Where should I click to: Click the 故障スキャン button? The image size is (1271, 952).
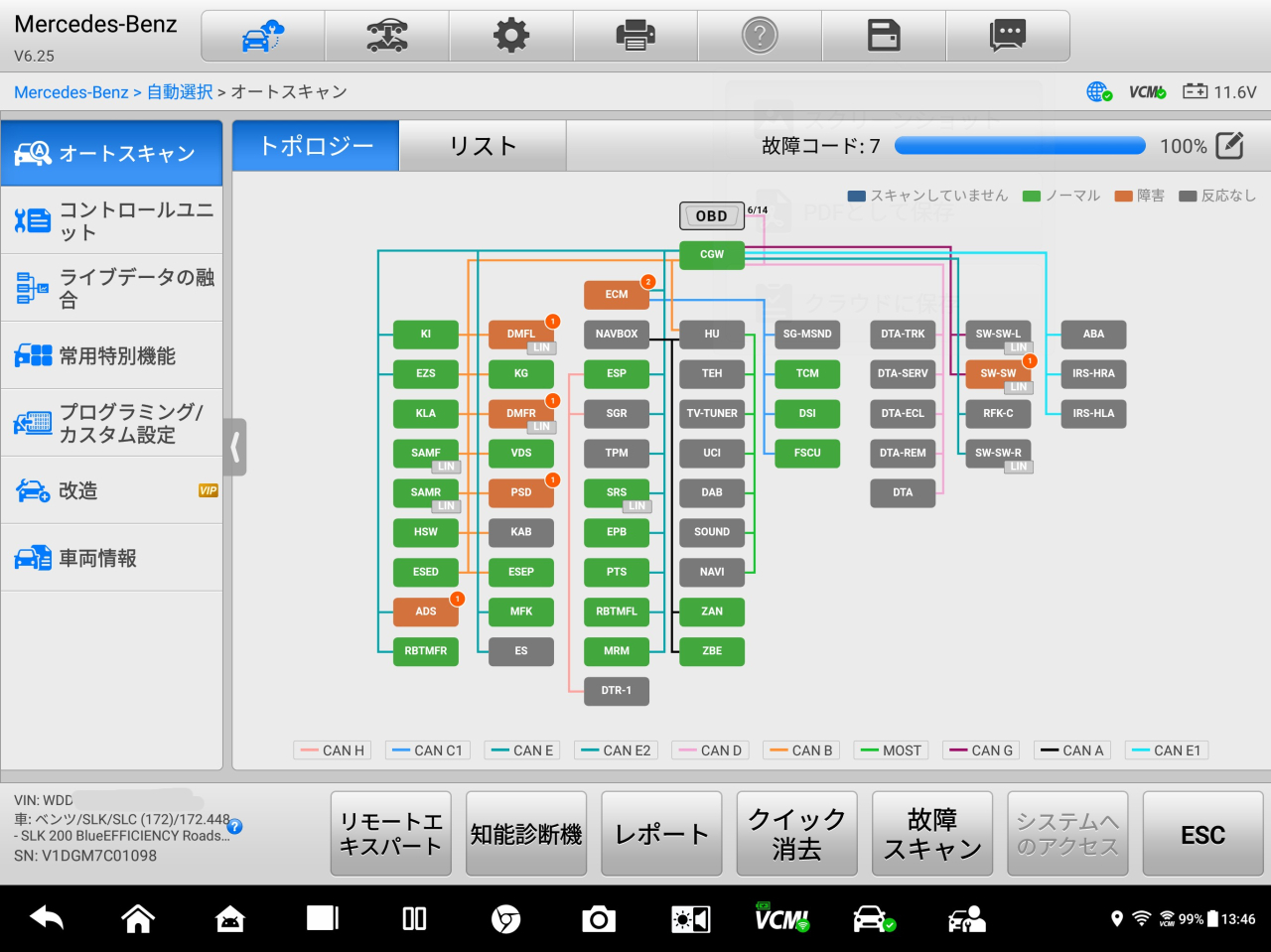pyautogui.click(x=931, y=834)
